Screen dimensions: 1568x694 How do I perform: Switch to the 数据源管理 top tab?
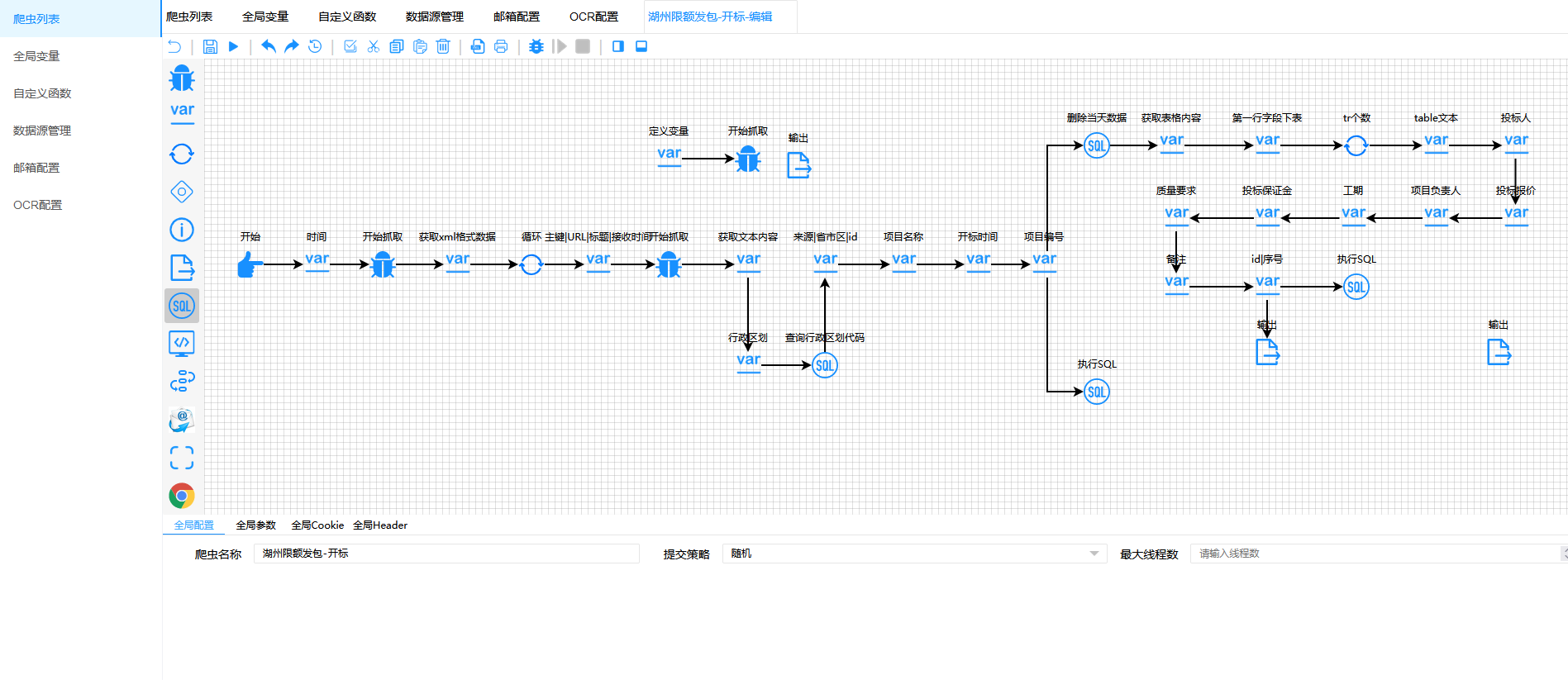[x=435, y=17]
